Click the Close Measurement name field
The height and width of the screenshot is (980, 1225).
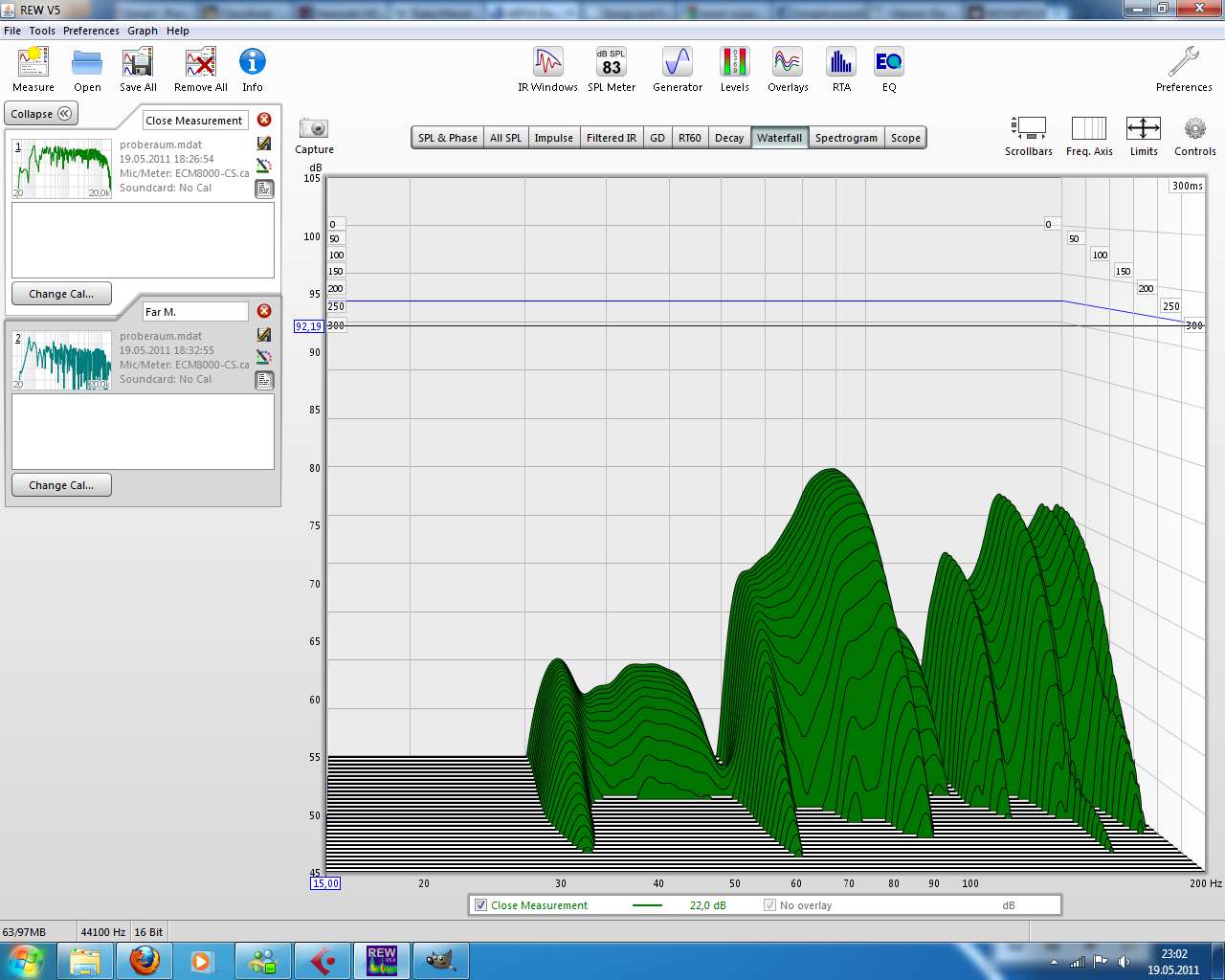point(194,121)
